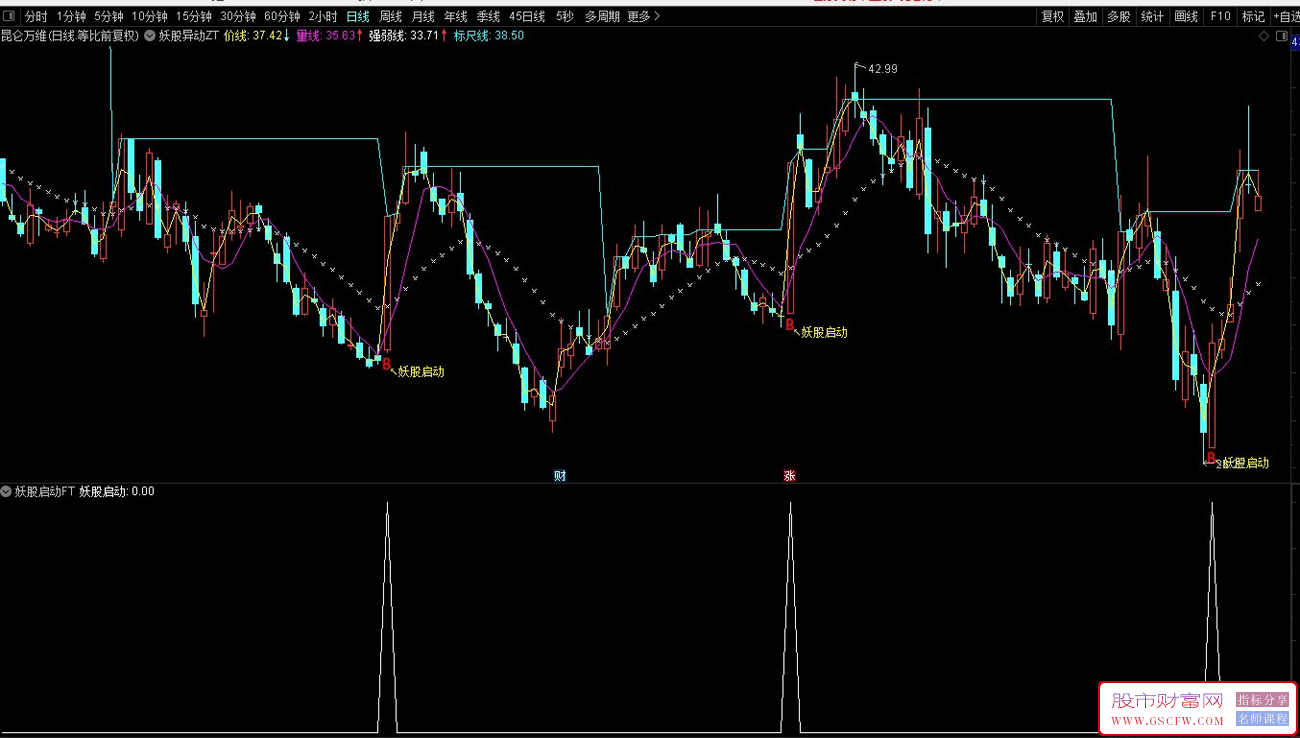Select the 2小时 period
This screenshot has height=738, width=1300.
[x=322, y=16]
